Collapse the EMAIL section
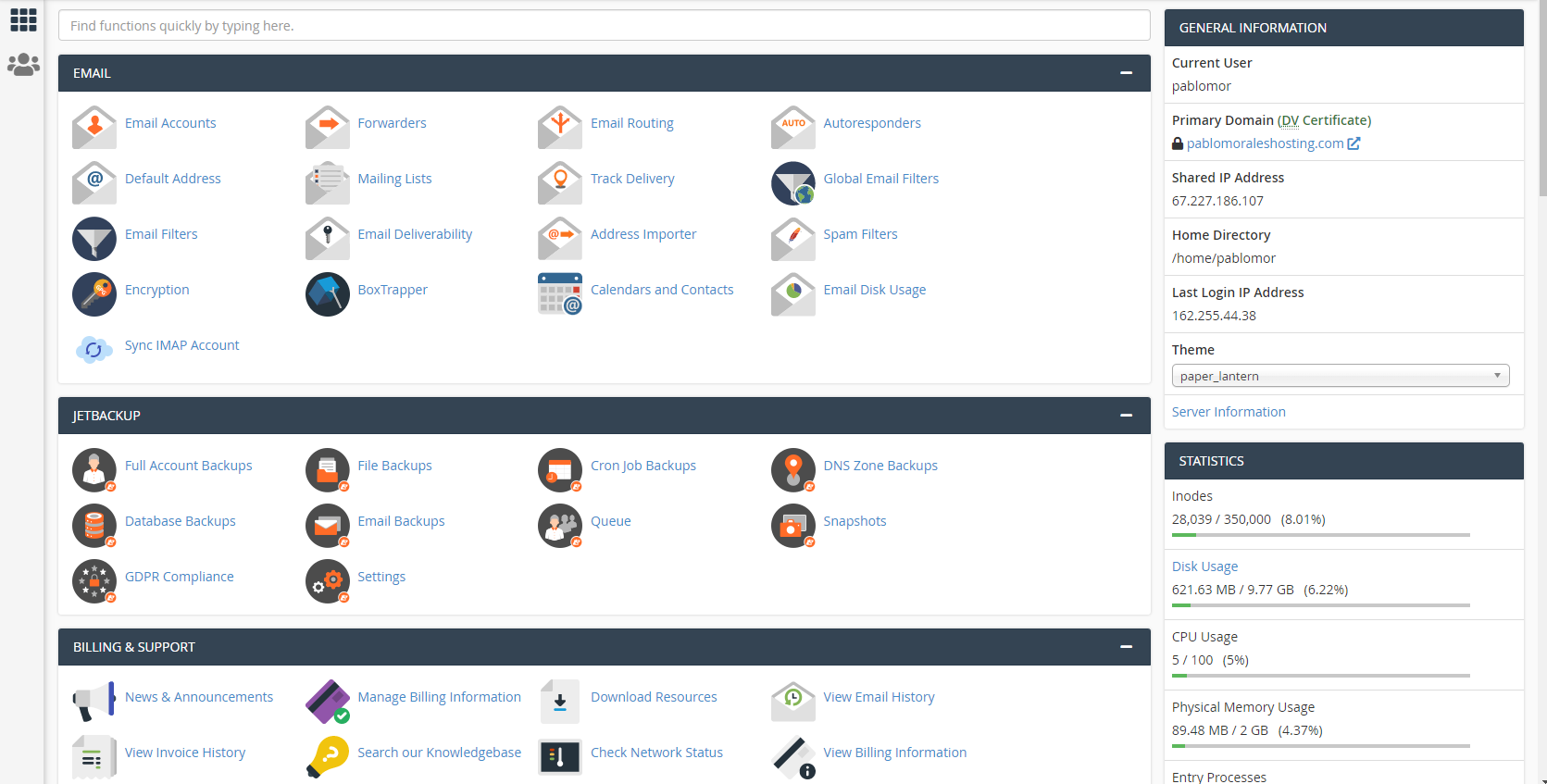Image resolution: width=1547 pixels, height=784 pixels. [1126, 73]
